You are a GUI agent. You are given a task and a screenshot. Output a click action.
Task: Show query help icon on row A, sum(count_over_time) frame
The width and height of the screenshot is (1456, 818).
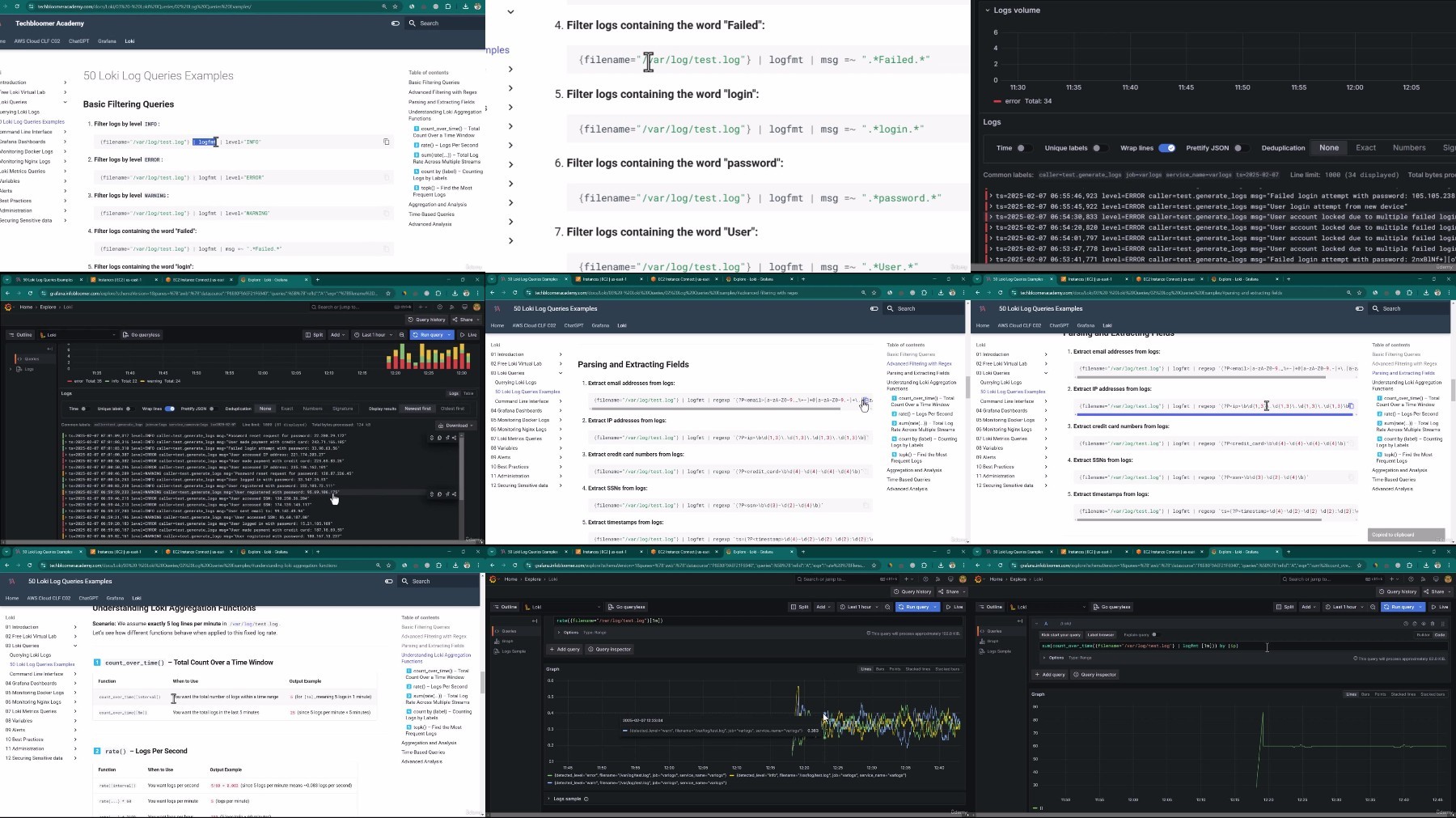(1406, 624)
